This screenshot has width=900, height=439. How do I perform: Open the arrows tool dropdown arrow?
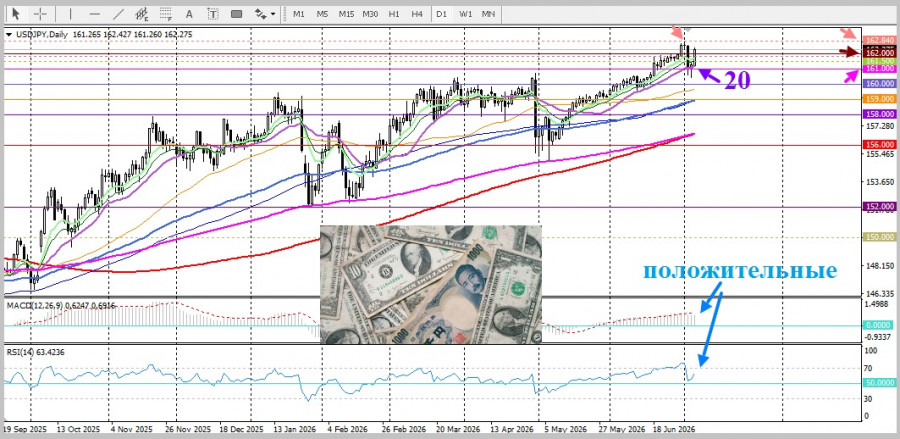click(273, 14)
